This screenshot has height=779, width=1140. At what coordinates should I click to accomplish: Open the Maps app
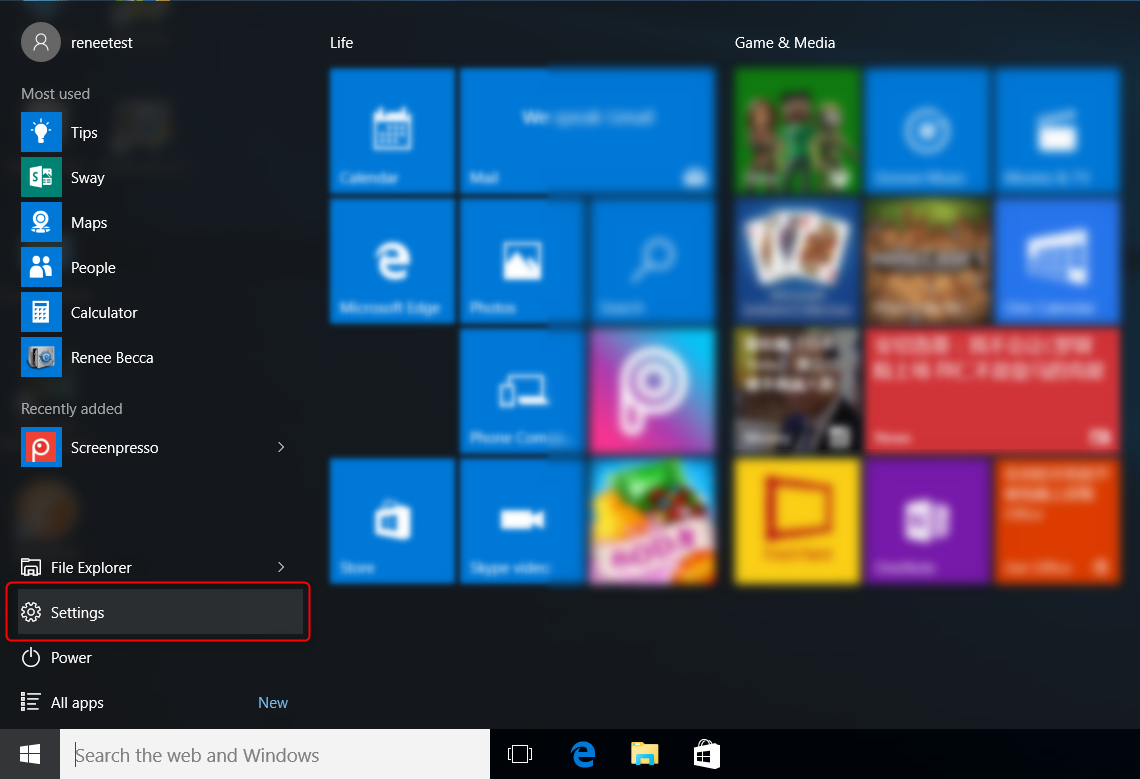(x=88, y=222)
